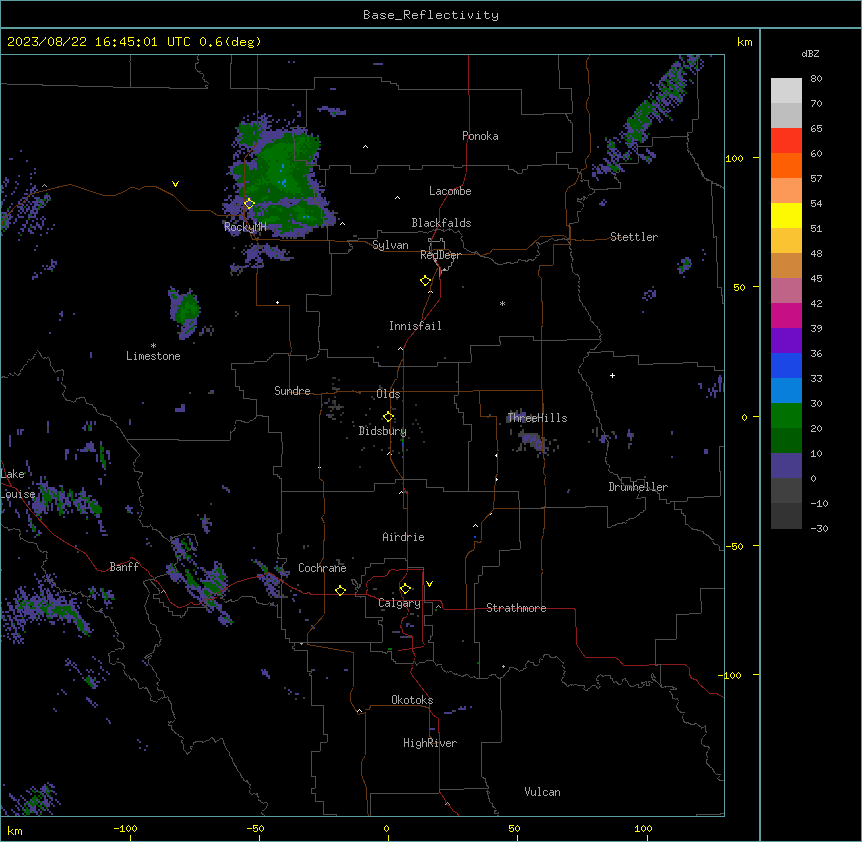Click the Cochrane town label

pos(322,568)
